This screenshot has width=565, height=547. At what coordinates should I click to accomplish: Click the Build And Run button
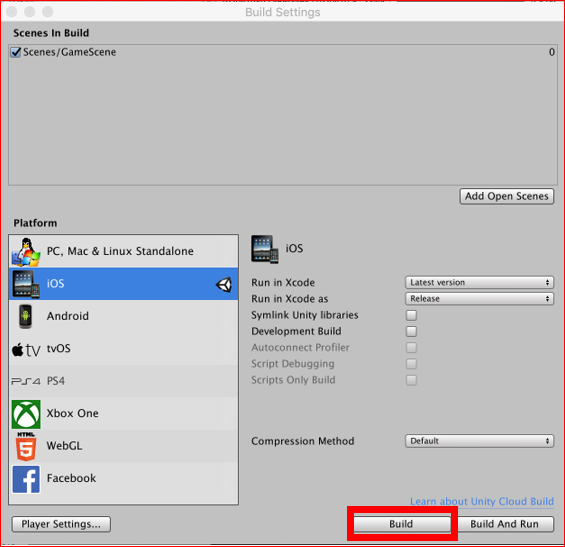504,524
